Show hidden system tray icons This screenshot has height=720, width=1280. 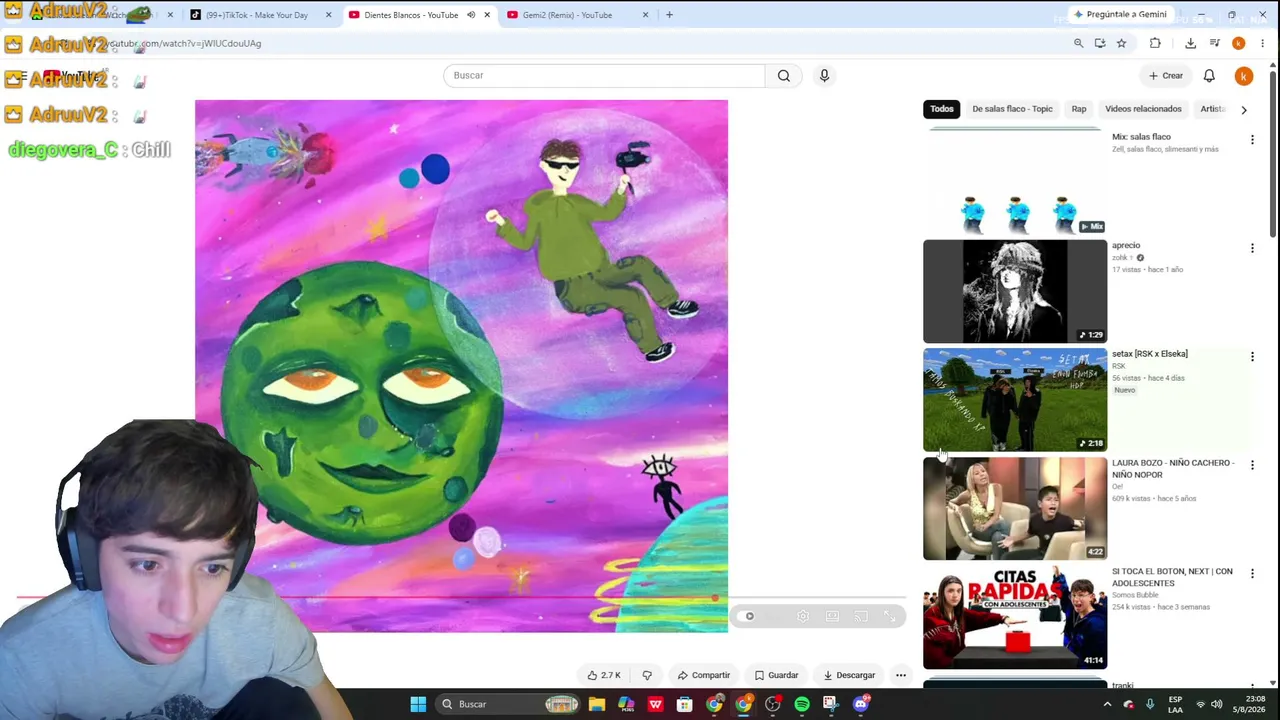(x=1107, y=704)
